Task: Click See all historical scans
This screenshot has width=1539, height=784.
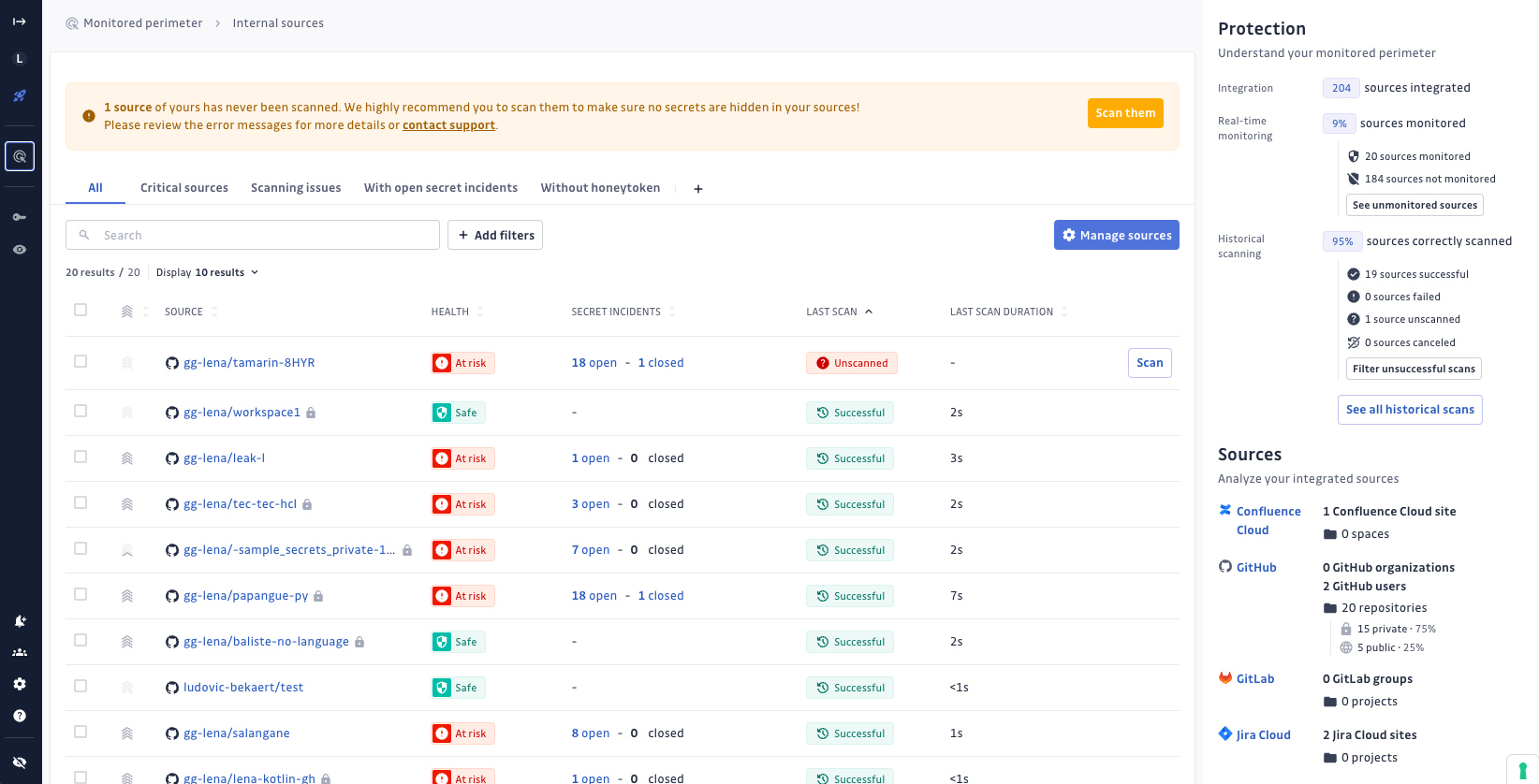Action: pos(1410,410)
